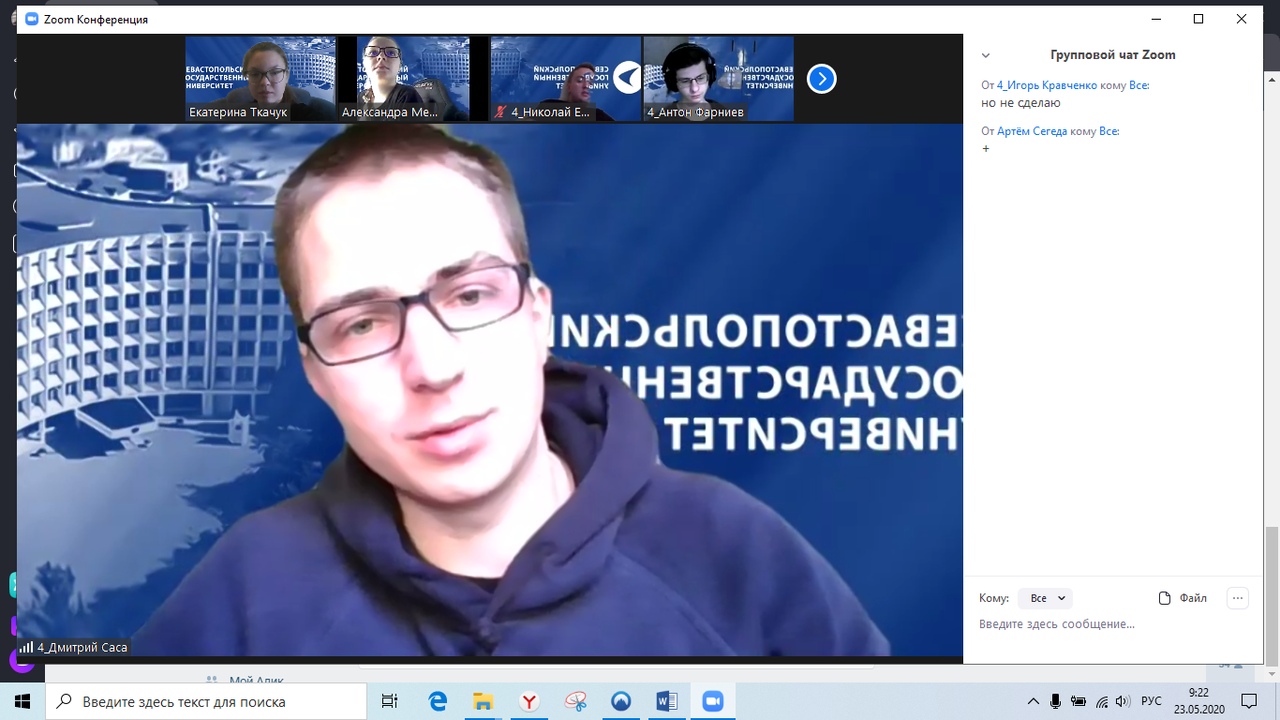Select the 4_Николай Е... video thumbnail
Screen dimensions: 1280x720
pyautogui.click(x=565, y=79)
